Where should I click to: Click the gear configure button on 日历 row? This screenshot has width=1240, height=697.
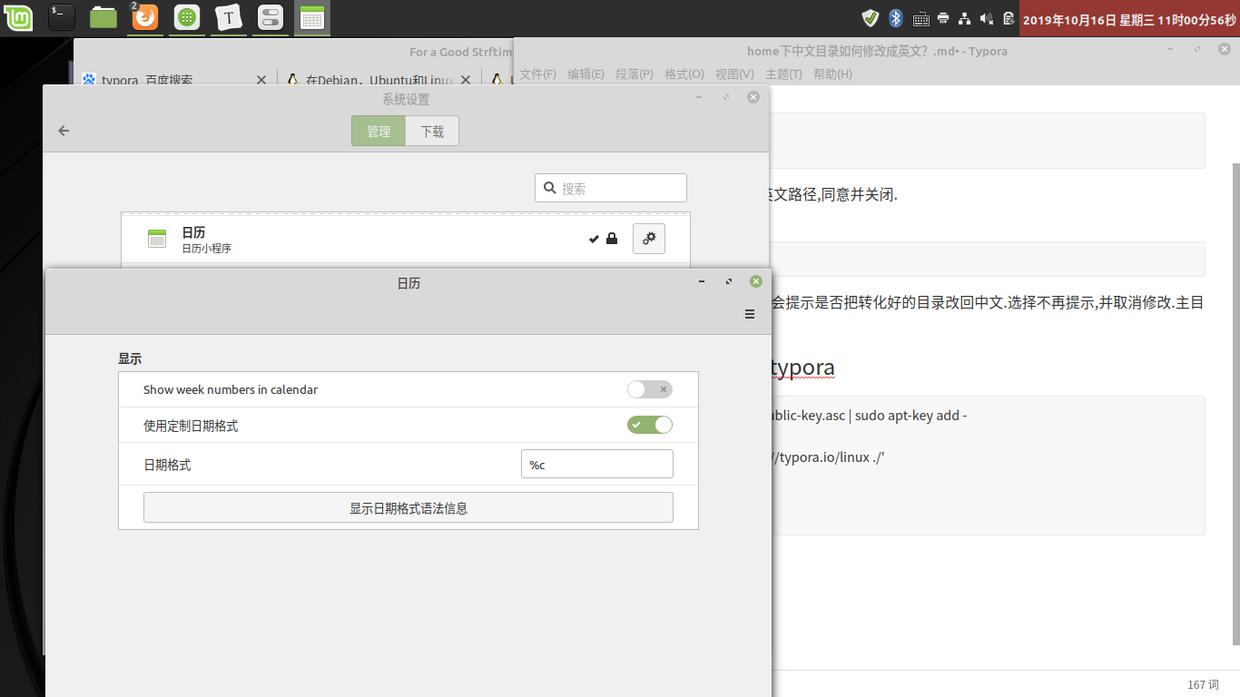point(648,238)
